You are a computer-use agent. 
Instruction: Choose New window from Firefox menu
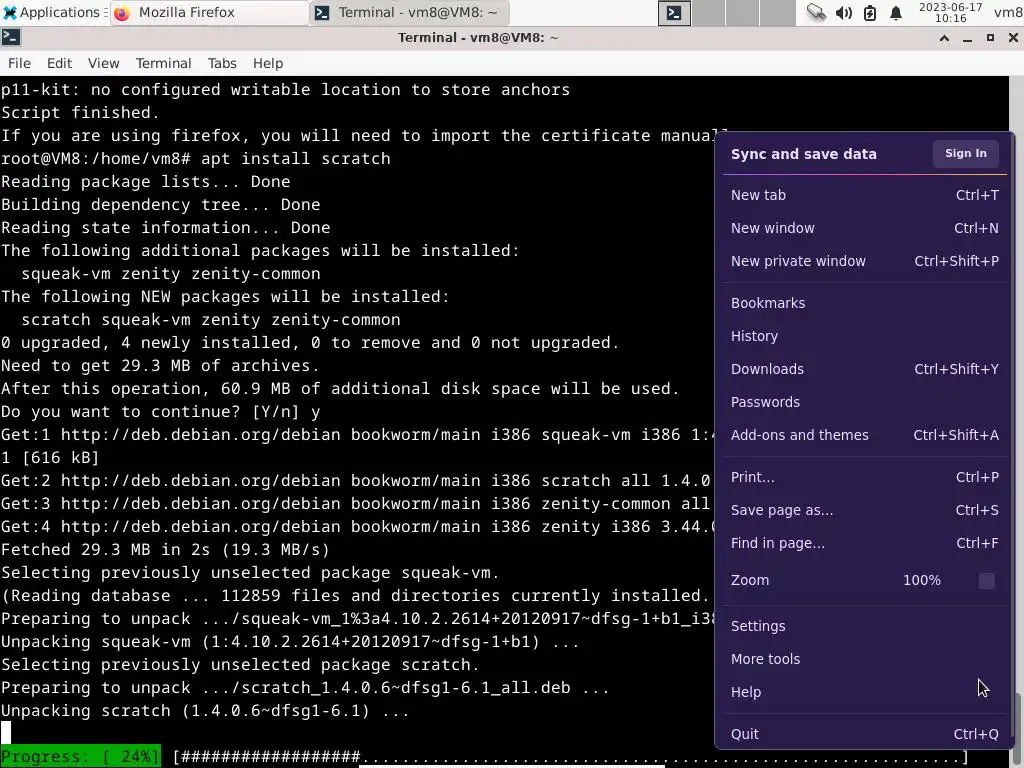pyautogui.click(x=865, y=228)
